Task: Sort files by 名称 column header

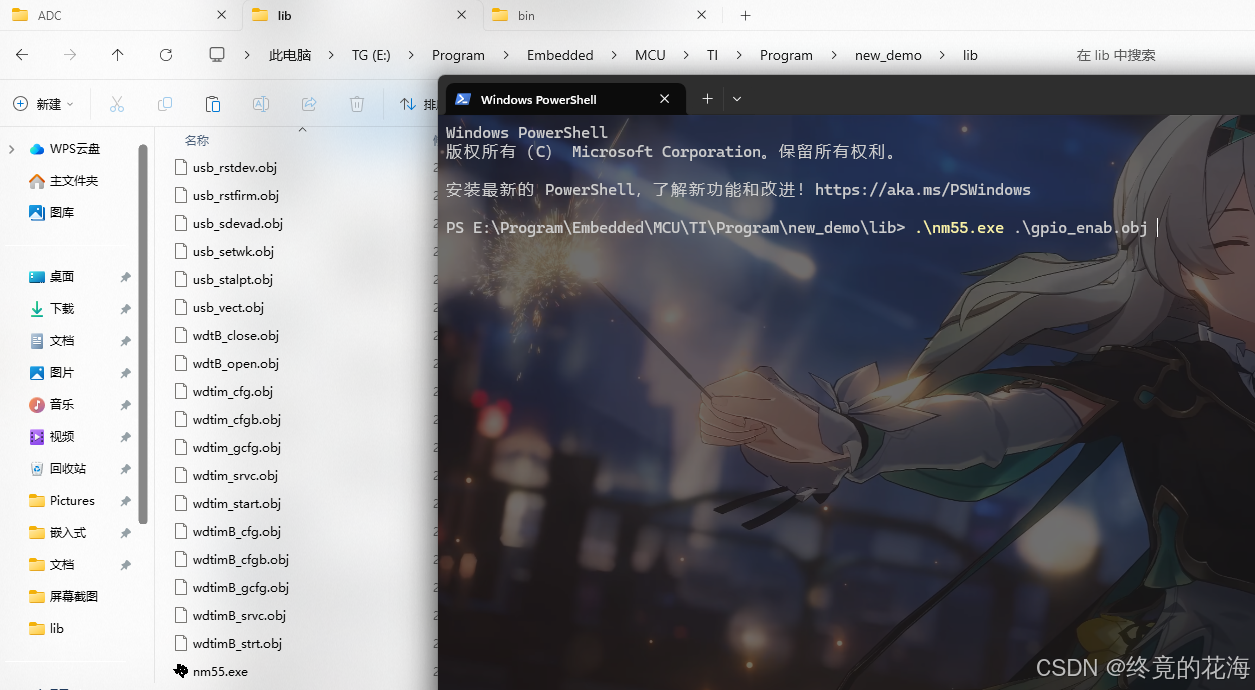Action: (x=197, y=141)
